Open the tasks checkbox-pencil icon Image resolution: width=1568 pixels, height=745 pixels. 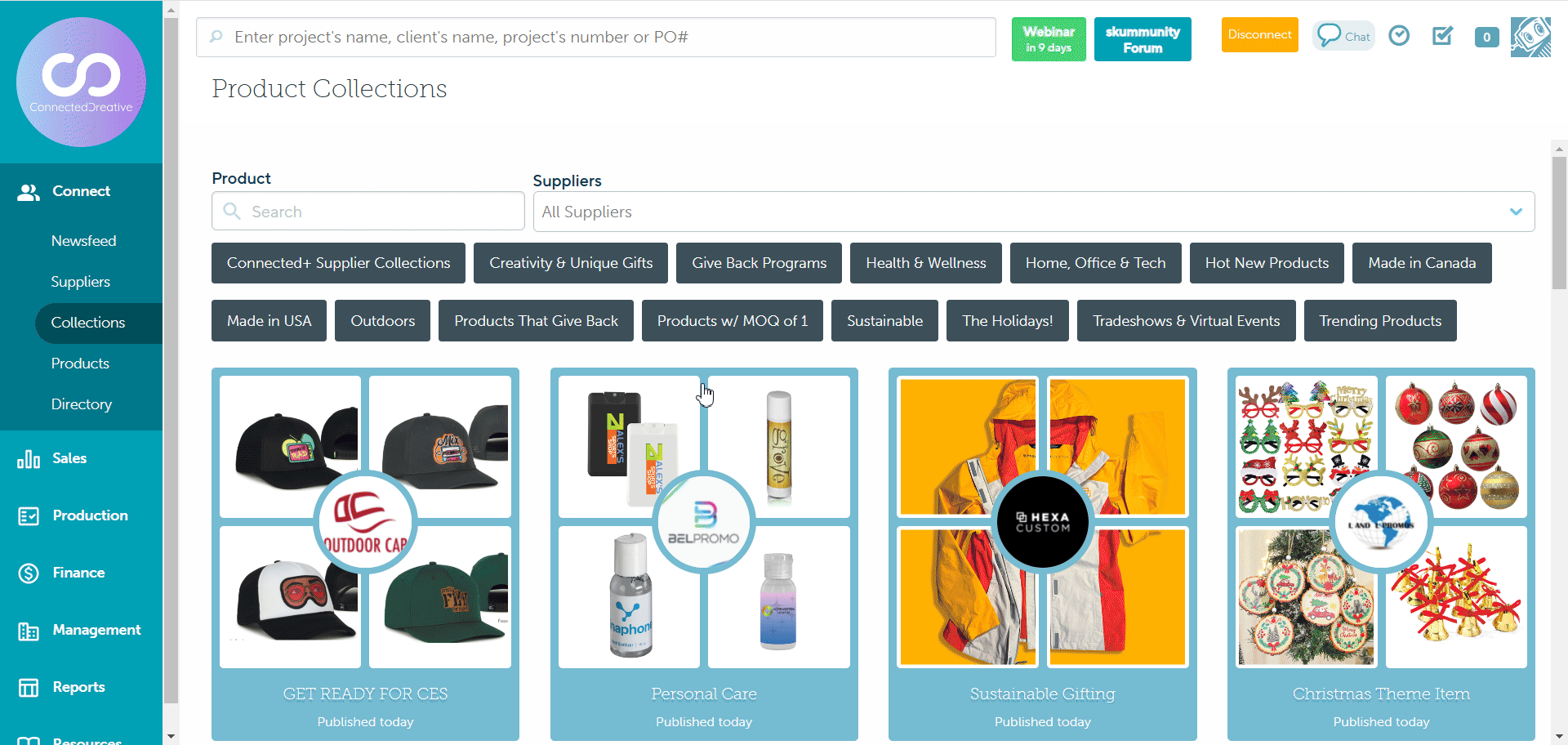pyautogui.click(x=1442, y=36)
